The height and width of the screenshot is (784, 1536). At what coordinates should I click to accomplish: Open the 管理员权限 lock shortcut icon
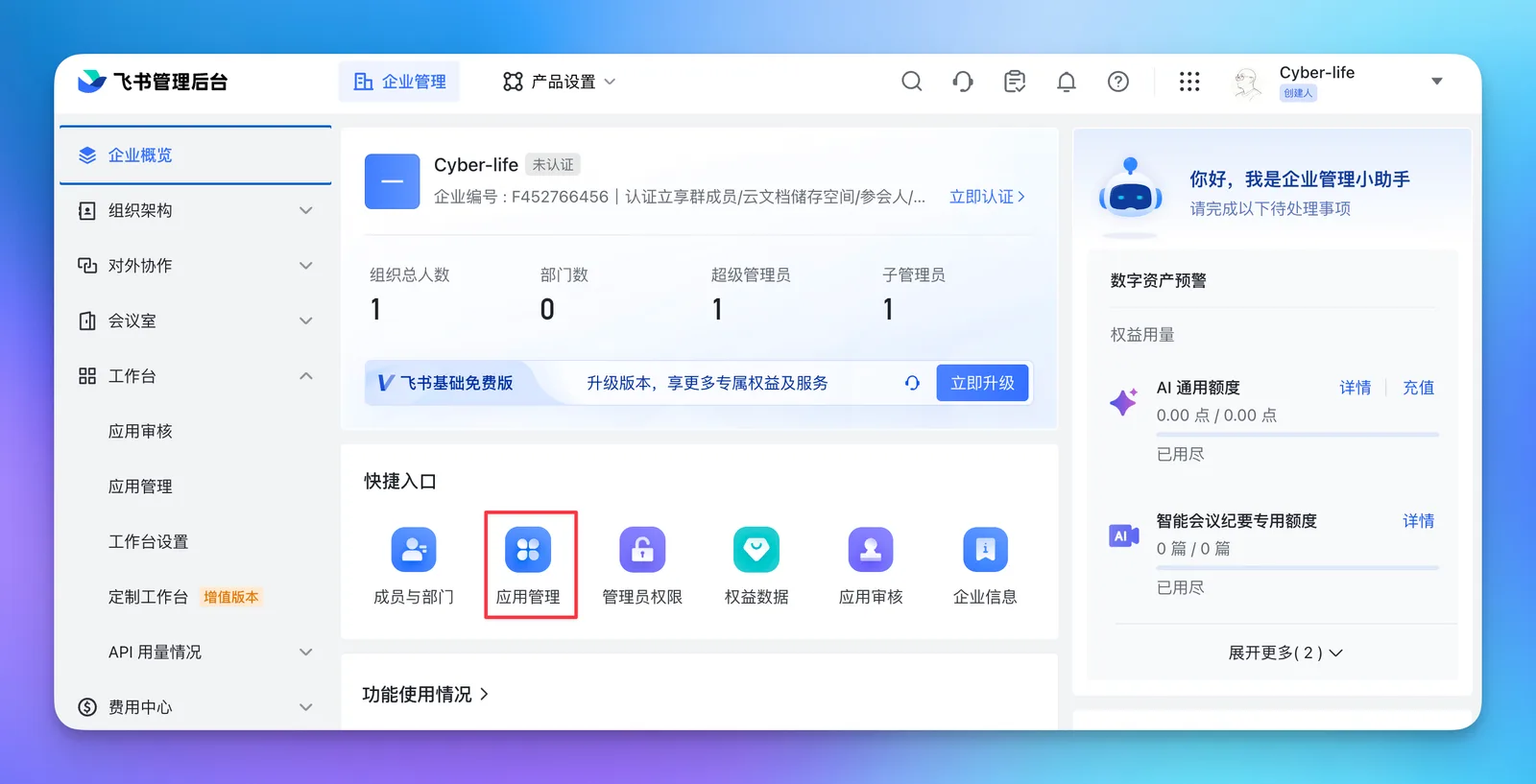coord(642,550)
